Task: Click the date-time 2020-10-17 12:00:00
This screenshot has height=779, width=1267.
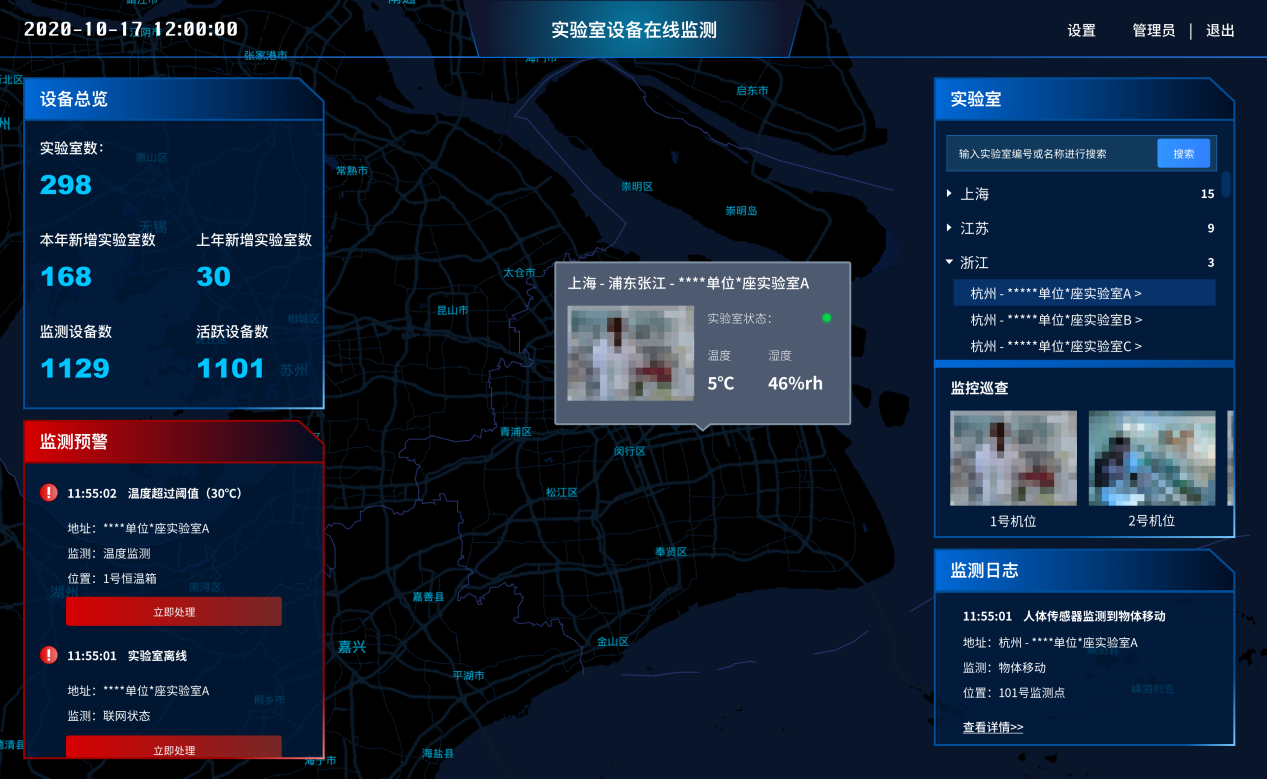Action: (x=131, y=29)
